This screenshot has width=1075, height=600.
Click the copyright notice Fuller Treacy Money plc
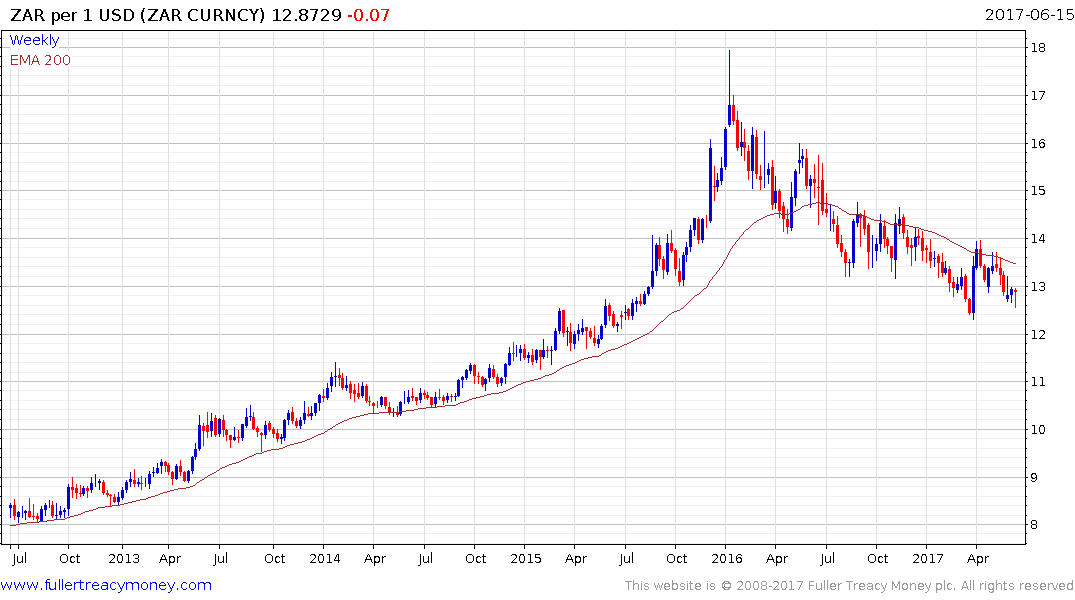pyautogui.click(x=849, y=586)
